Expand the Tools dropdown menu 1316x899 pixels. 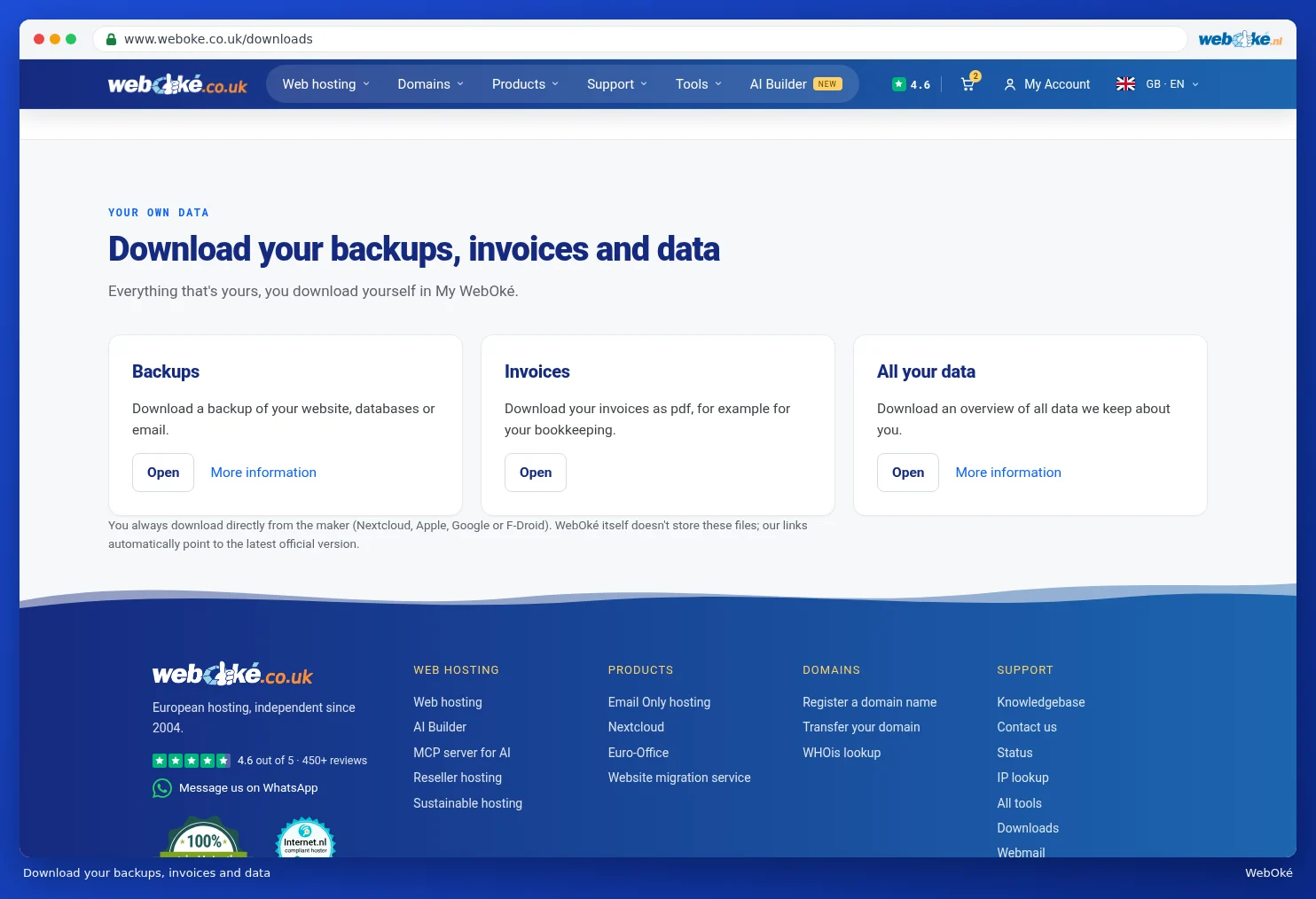coord(699,84)
